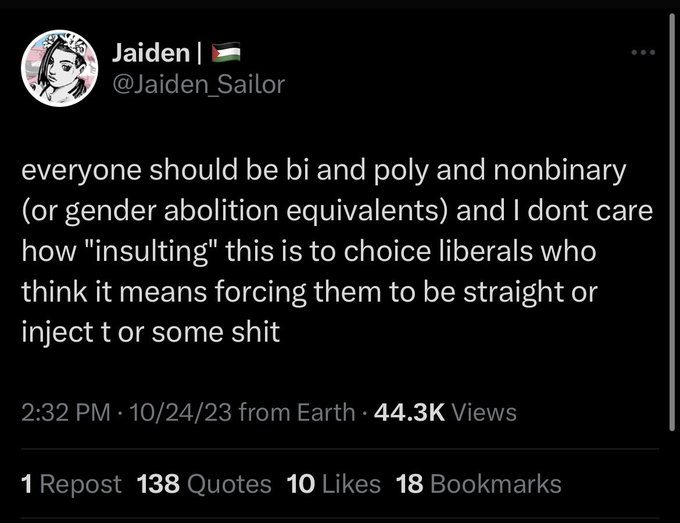This screenshot has height=523, width=680.
Task: Click the word "Views" label
Action: pyautogui.click(x=484, y=412)
